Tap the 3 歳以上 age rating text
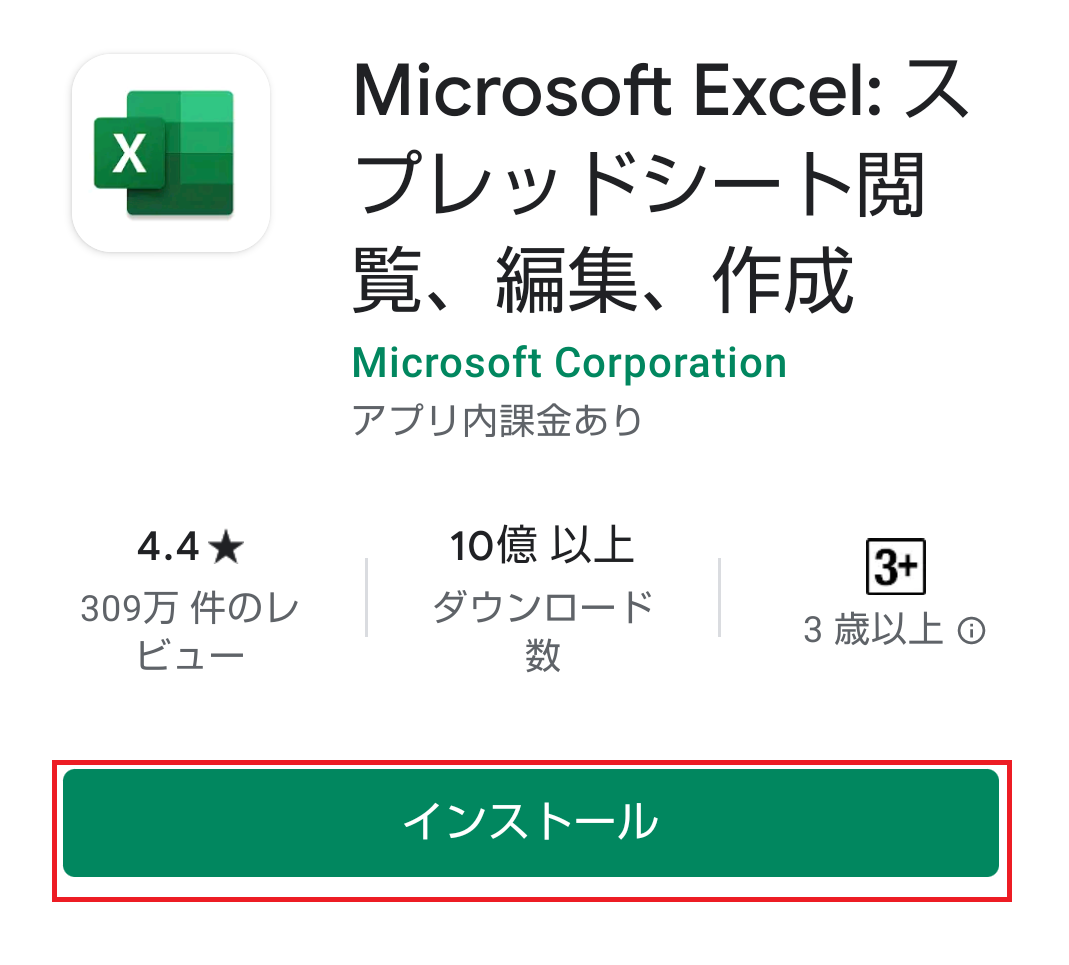This screenshot has height=965, width=1069. click(873, 629)
